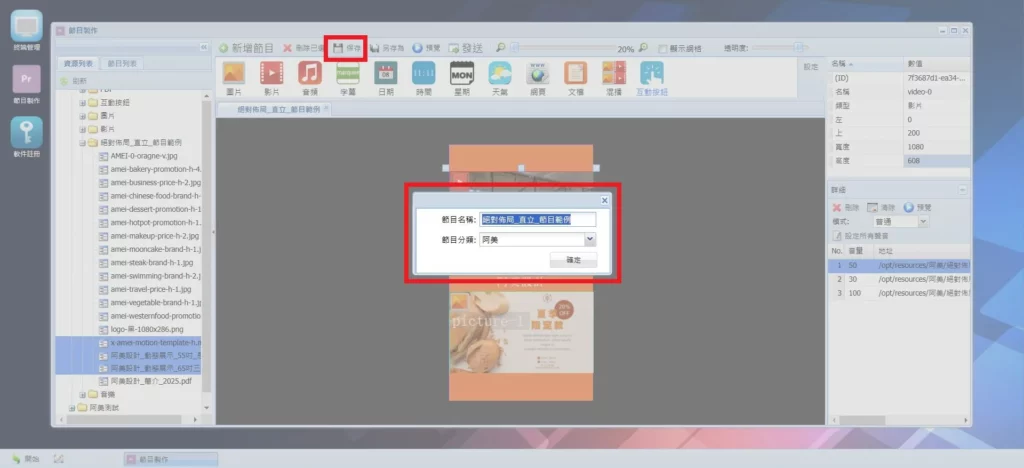Collapse the 絕對佈局_直立_節目範例 folder
The height and width of the screenshot is (468, 1024).
point(82,143)
